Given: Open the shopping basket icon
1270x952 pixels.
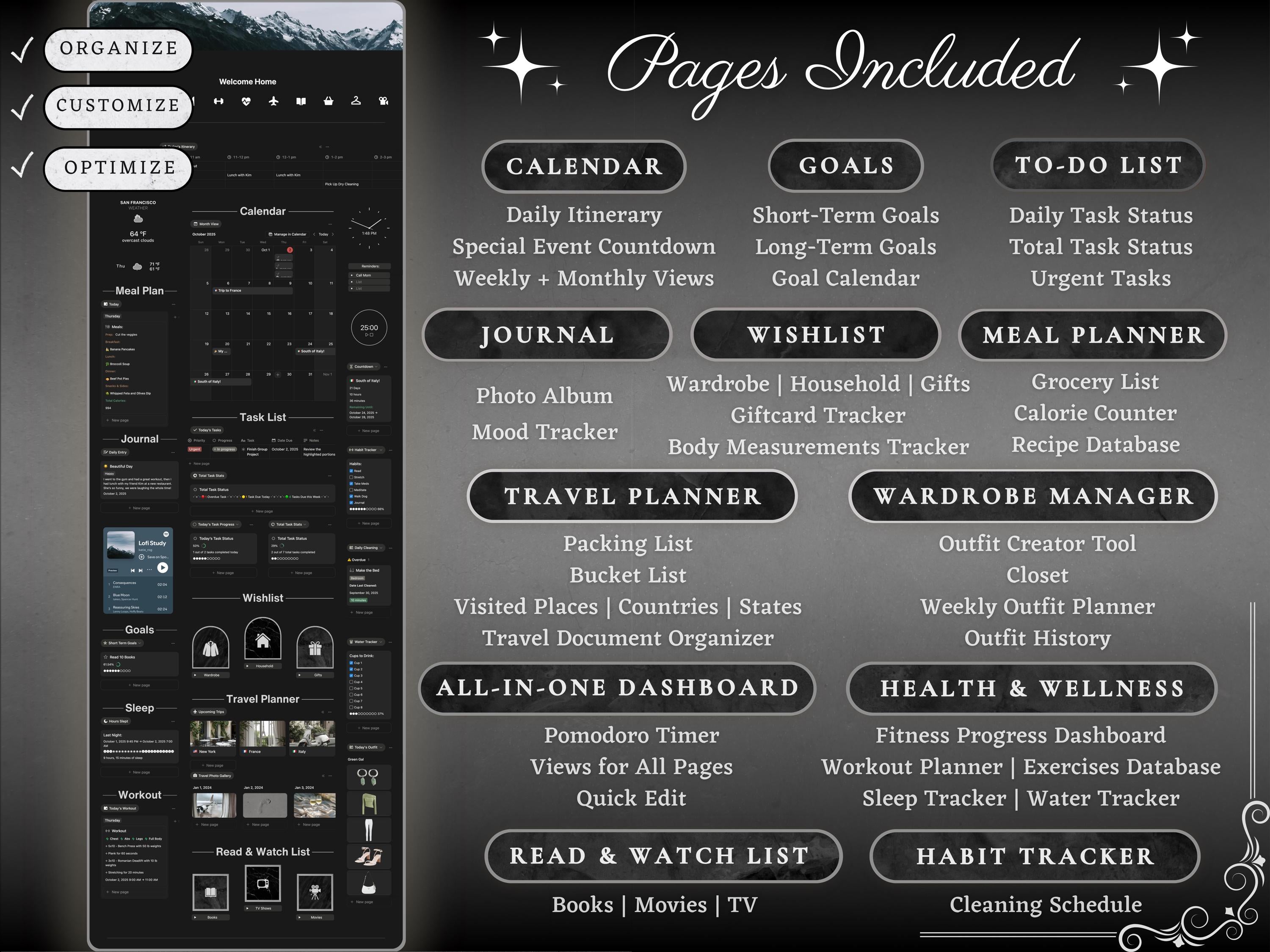Looking at the screenshot, I should [x=329, y=102].
